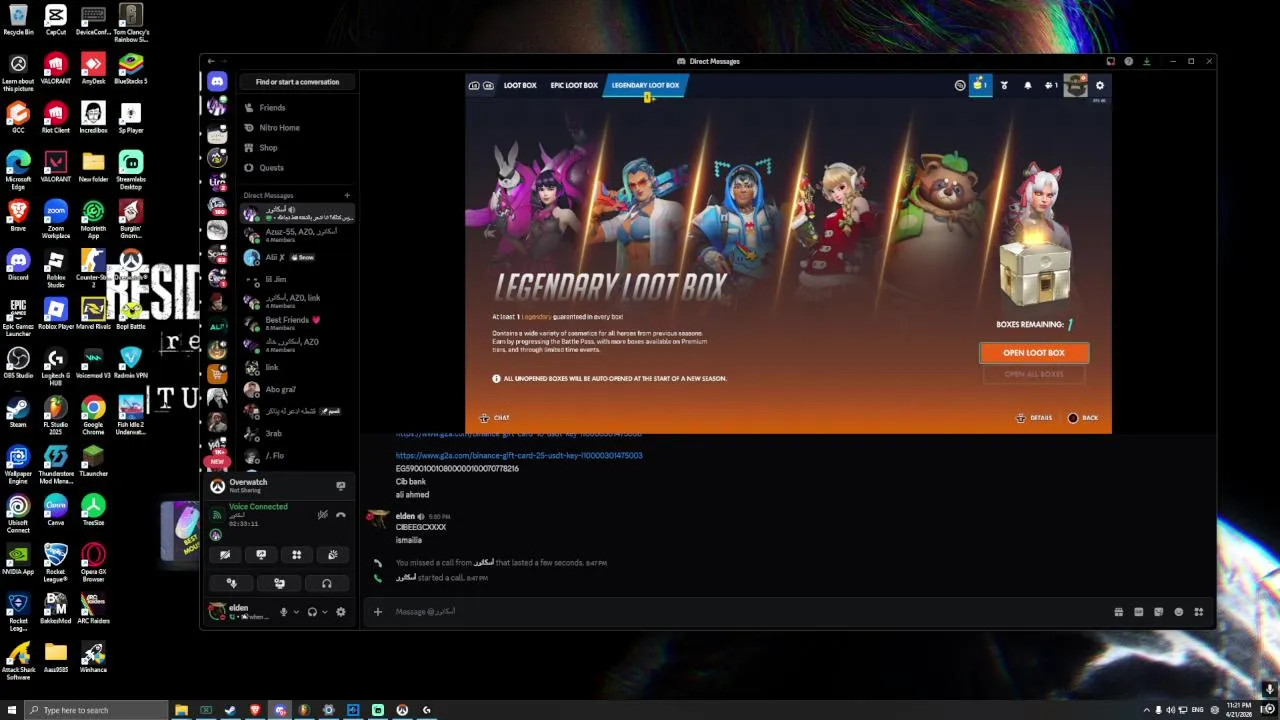
Task: Click the elden user avatar panel
Action: (x=240, y=611)
